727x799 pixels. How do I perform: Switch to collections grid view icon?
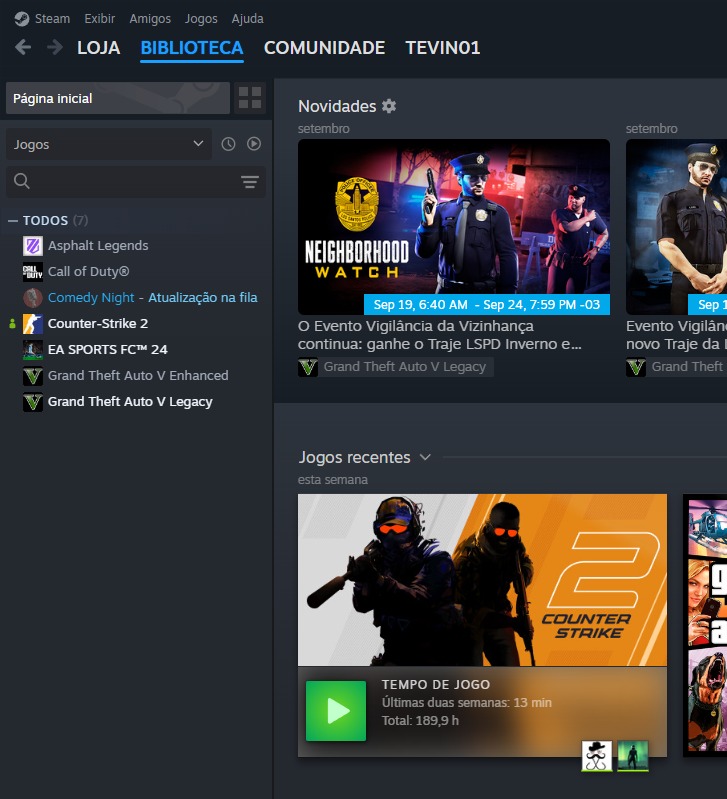pyautogui.click(x=250, y=97)
